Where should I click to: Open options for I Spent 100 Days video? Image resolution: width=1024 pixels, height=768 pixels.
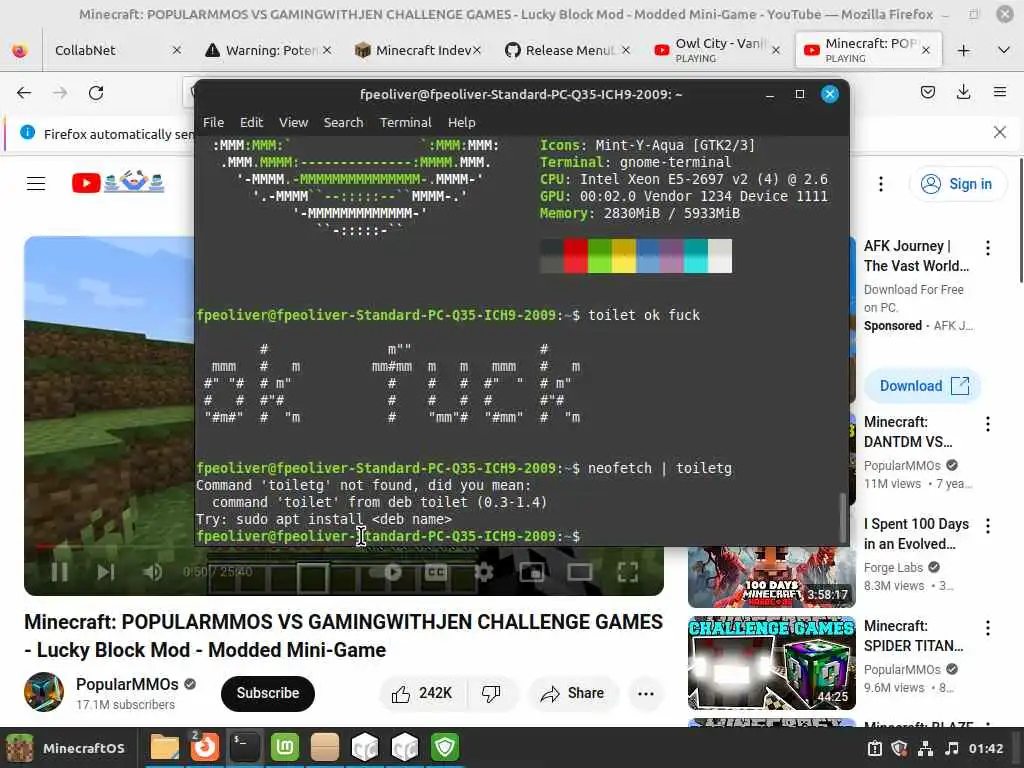pos(987,526)
